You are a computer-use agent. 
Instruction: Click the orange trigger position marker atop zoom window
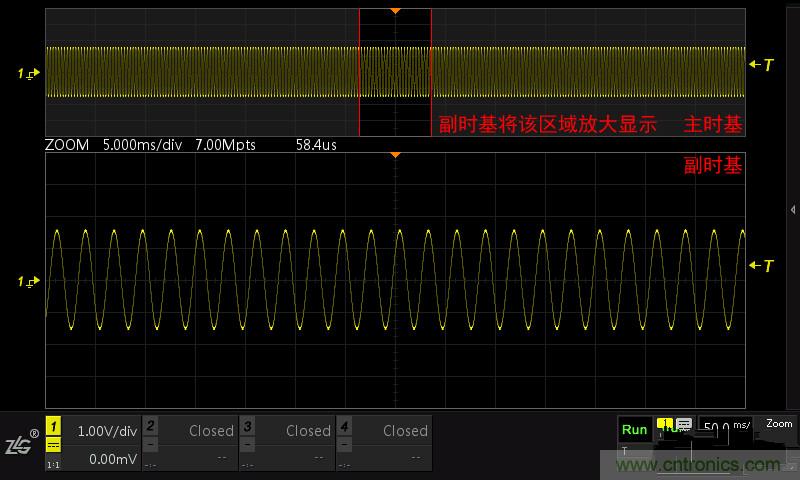tap(395, 156)
